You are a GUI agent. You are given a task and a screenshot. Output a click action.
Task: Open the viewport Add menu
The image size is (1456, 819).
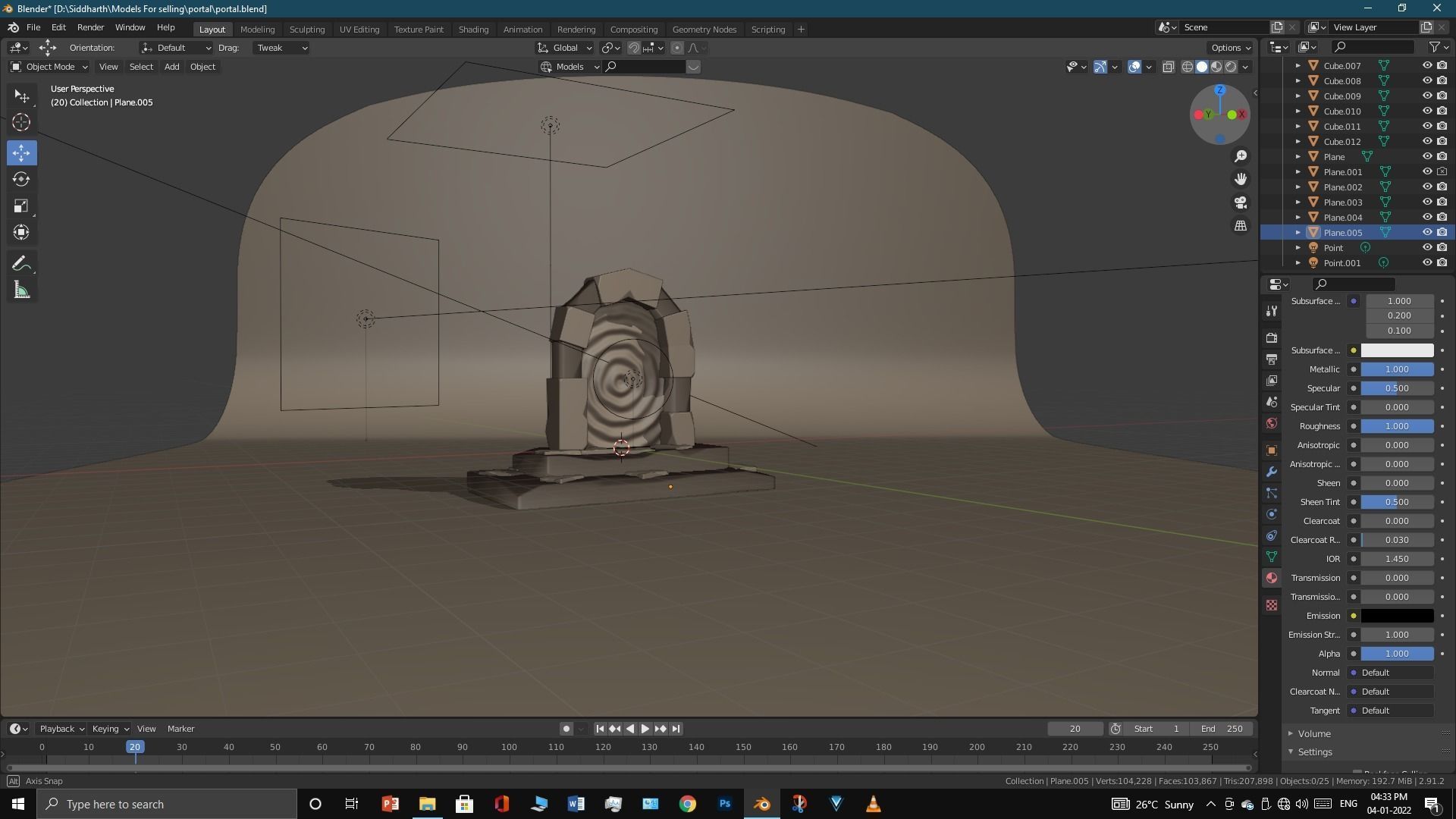coord(171,67)
